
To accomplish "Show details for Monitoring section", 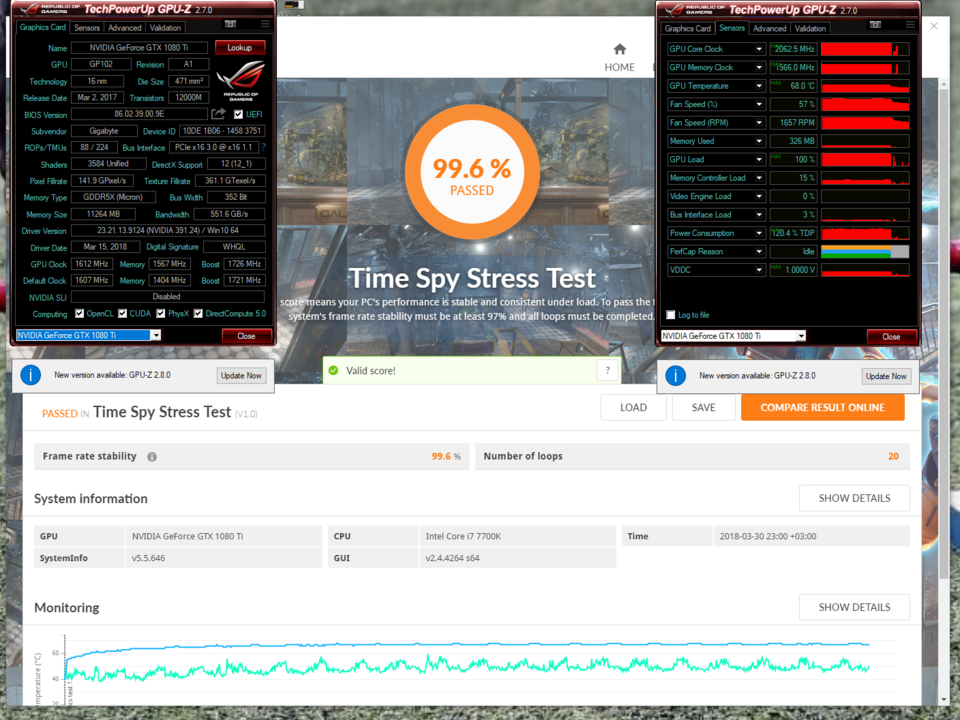I will tap(854, 607).
